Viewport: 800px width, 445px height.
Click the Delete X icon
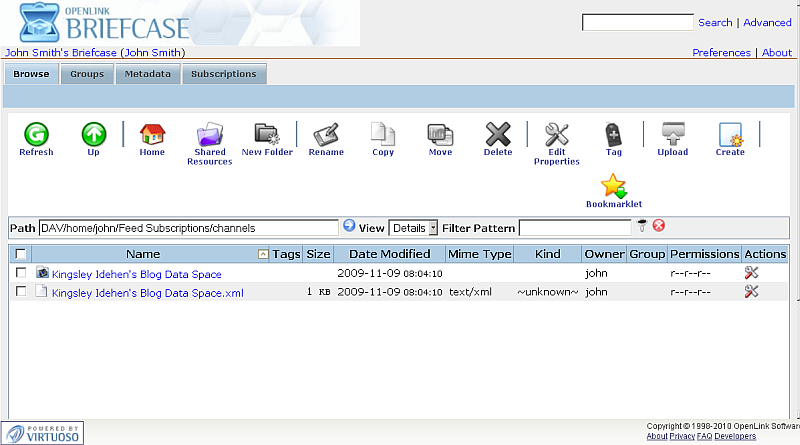pyautogui.click(x=497, y=134)
